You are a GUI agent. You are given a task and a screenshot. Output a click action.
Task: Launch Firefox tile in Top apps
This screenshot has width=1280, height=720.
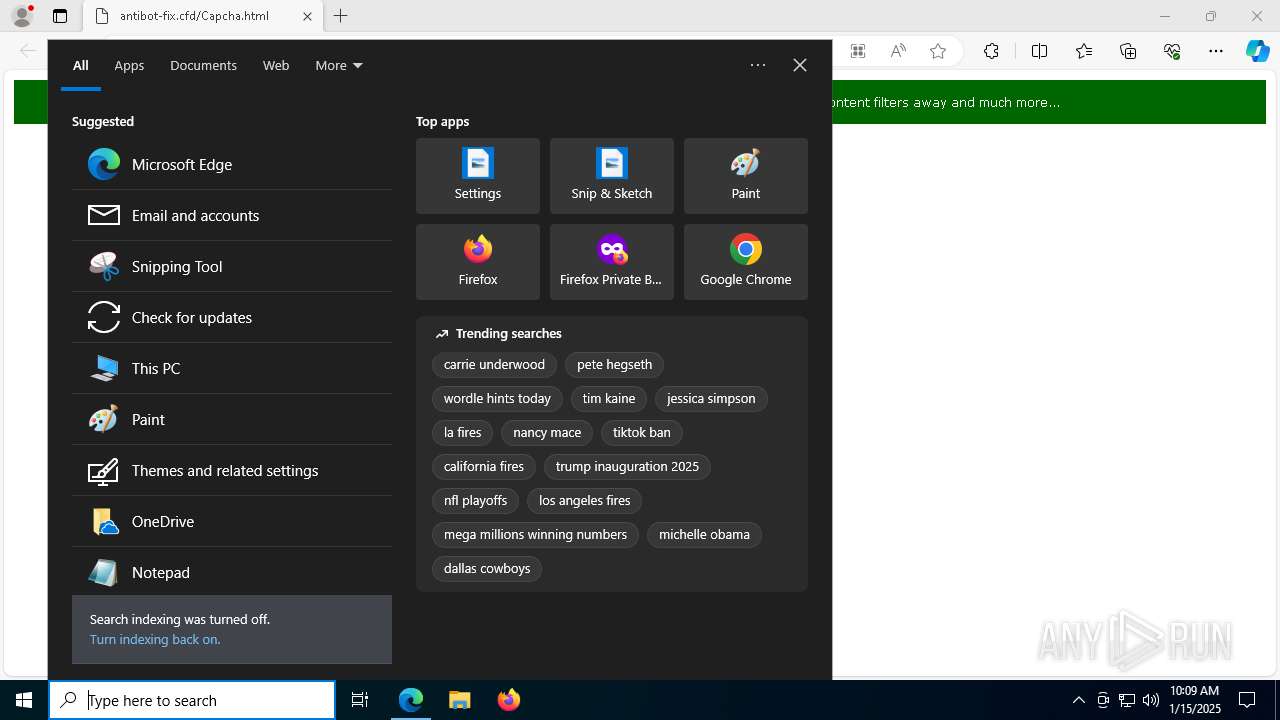coord(478,262)
